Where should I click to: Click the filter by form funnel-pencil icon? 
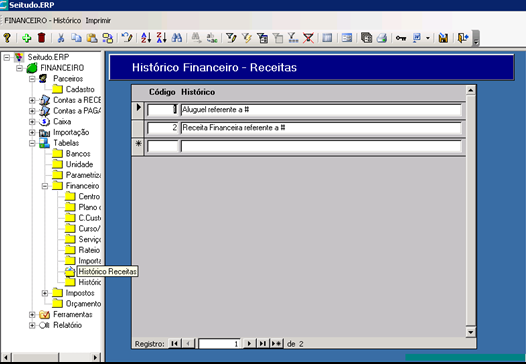pos(231,38)
